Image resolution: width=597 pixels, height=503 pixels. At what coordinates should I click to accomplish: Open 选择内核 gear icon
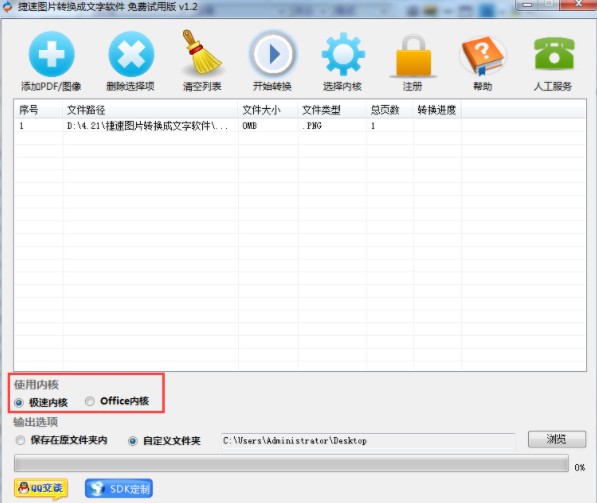[343, 54]
